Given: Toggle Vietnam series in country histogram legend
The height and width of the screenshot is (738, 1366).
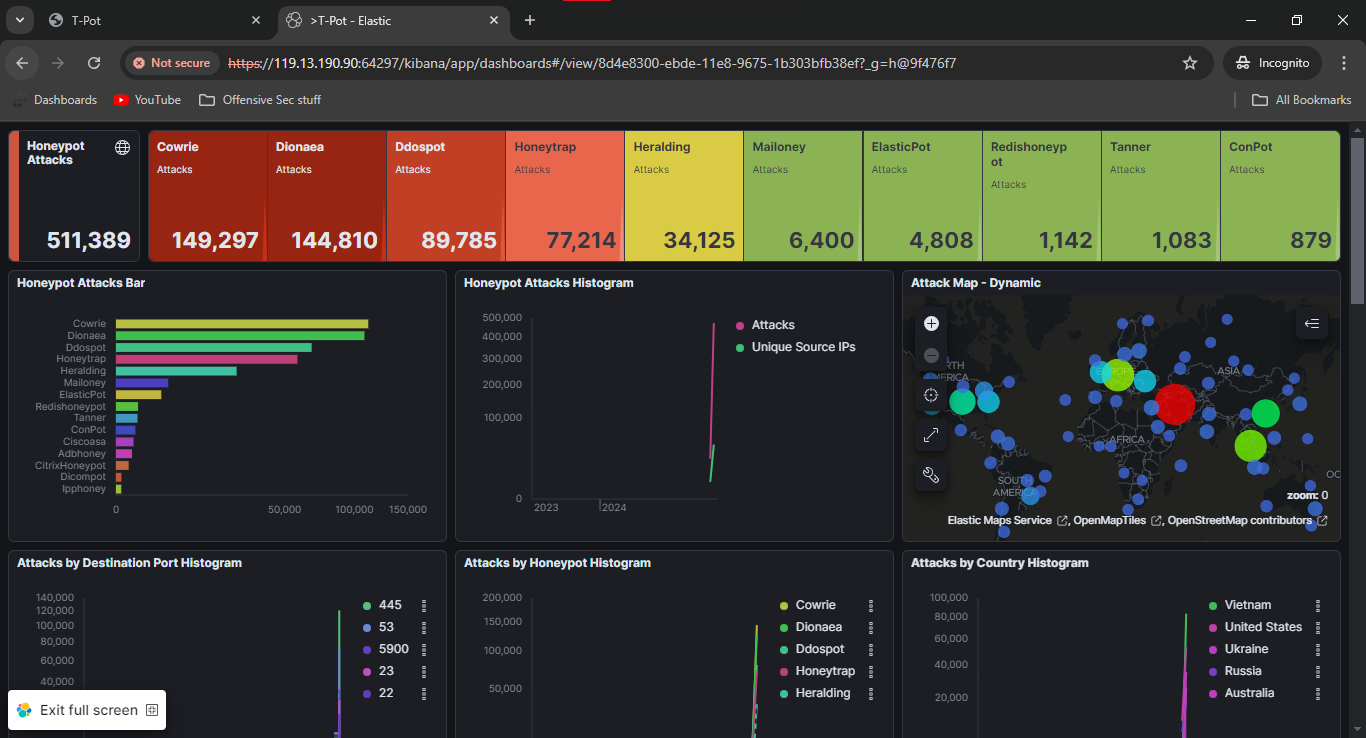Looking at the screenshot, I should click(x=1247, y=605).
